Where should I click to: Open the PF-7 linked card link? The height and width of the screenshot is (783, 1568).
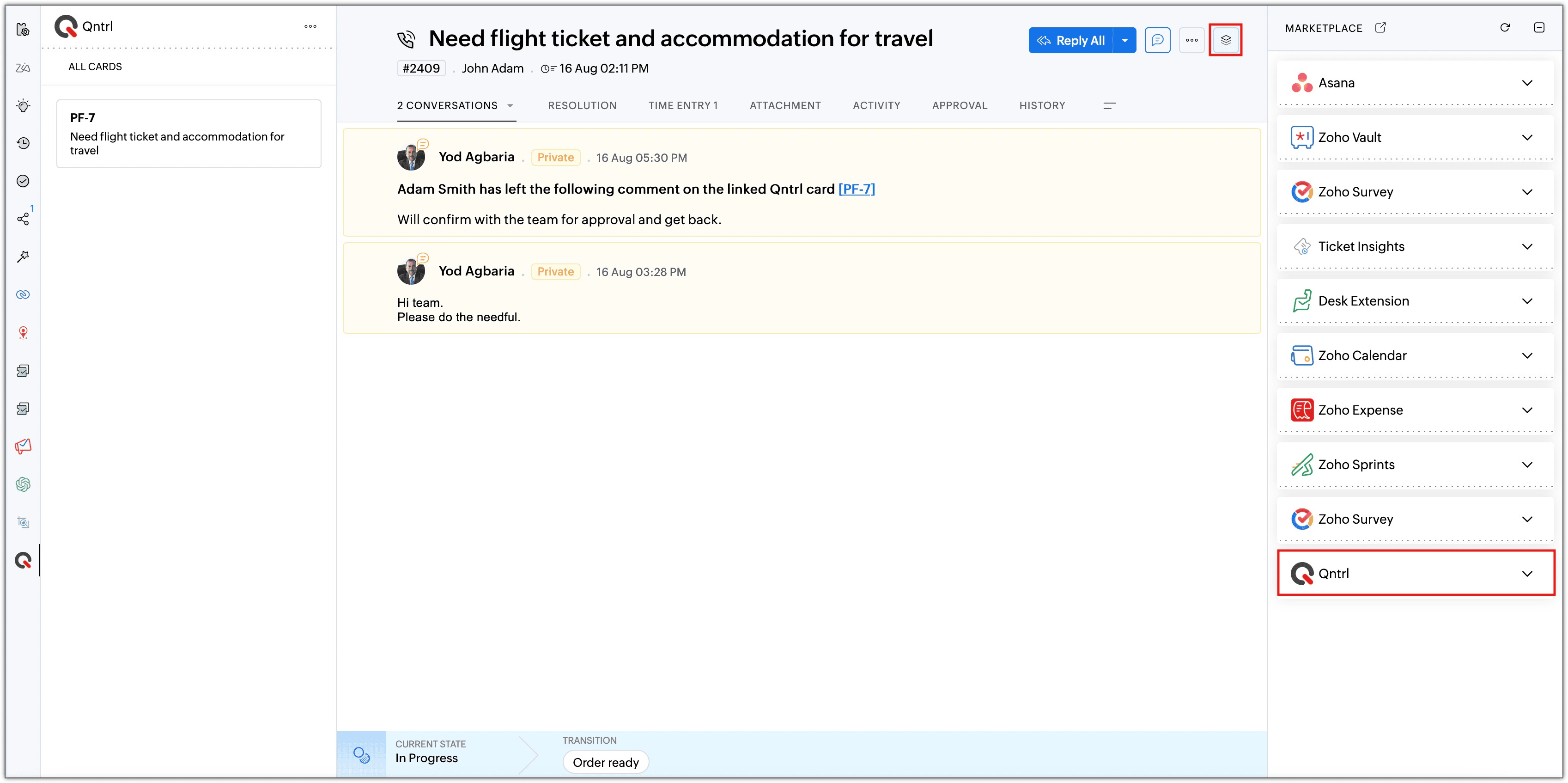click(x=857, y=189)
